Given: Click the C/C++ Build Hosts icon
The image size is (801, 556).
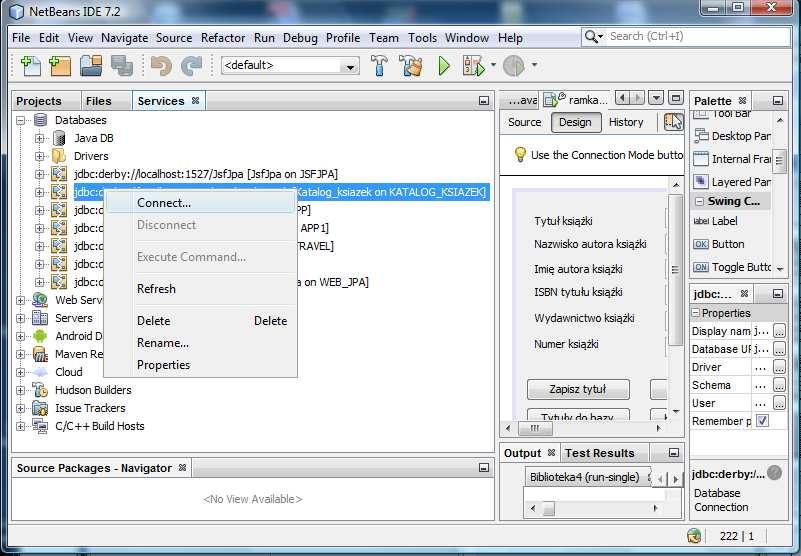Looking at the screenshot, I should click(x=40, y=426).
